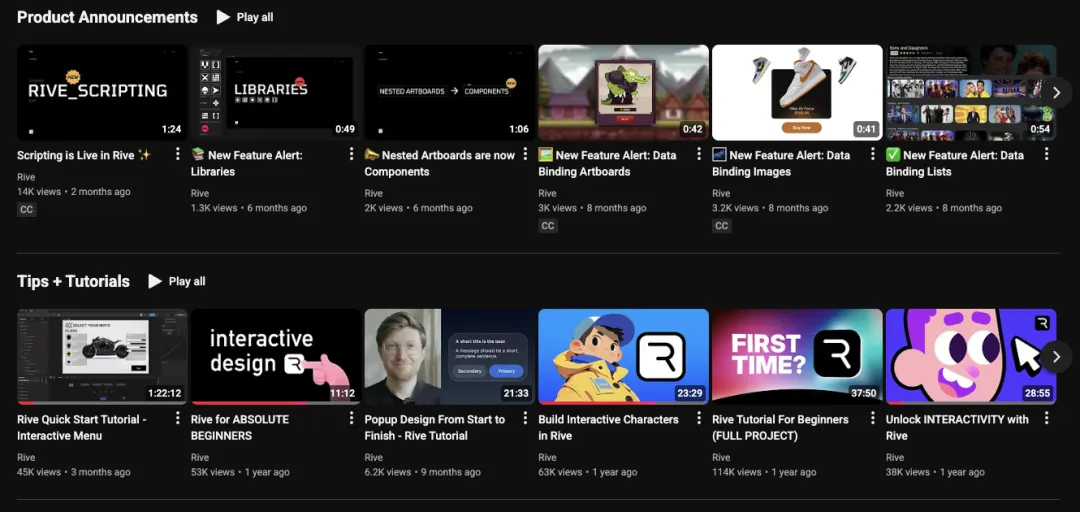Open options for Popup Design From Start to Finish
1080x512 pixels.
point(526,418)
